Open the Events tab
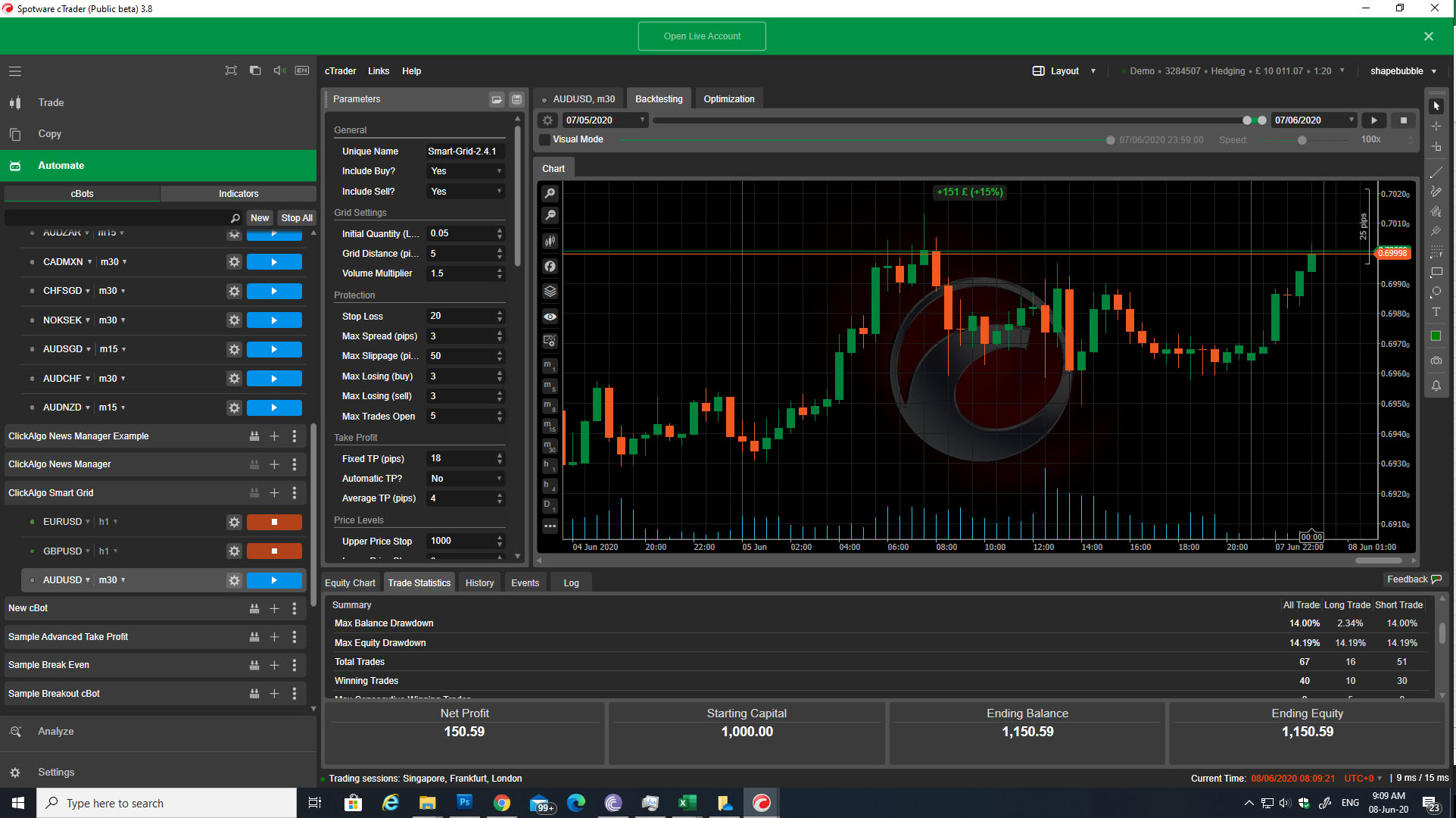Viewport: 1456px width, 818px height. [525, 583]
